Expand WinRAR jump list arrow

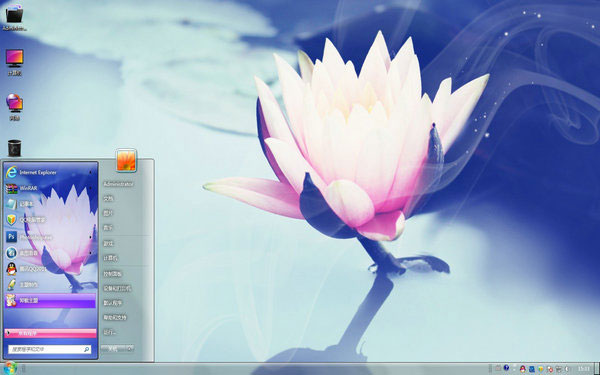(x=91, y=188)
